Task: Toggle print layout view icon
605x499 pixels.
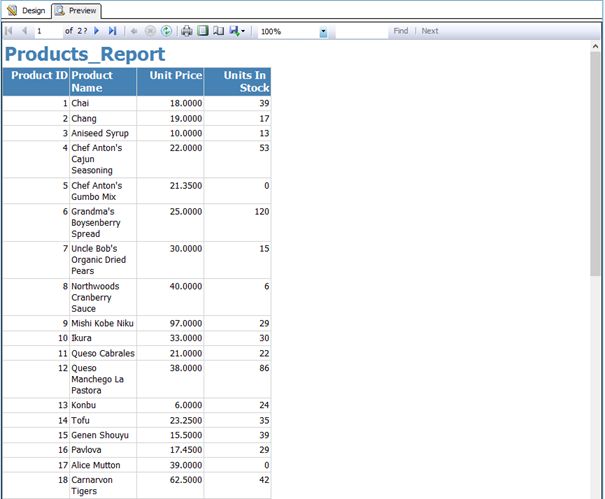Action: (x=203, y=31)
